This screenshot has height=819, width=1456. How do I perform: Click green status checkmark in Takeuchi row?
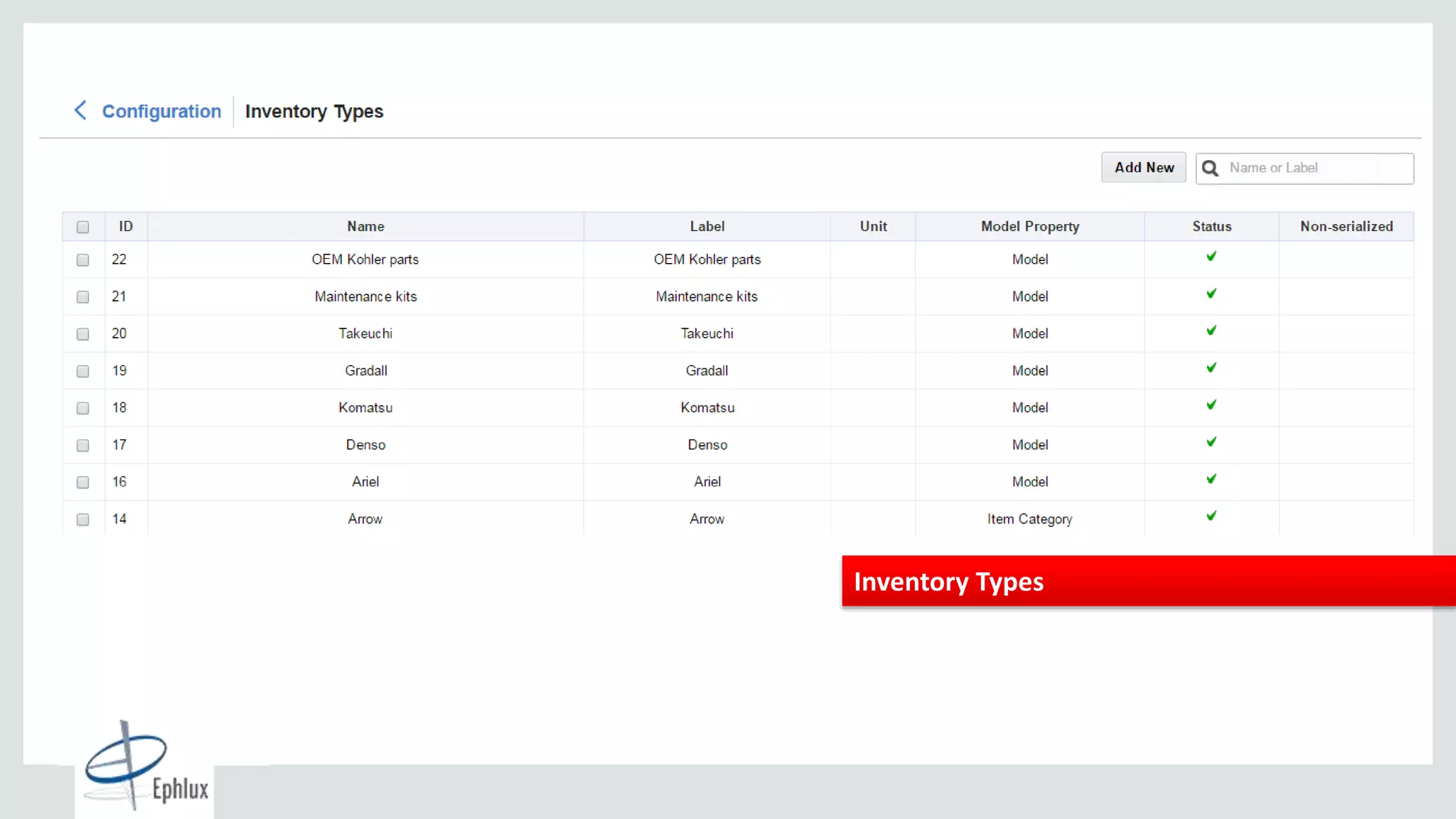pyautogui.click(x=1211, y=331)
